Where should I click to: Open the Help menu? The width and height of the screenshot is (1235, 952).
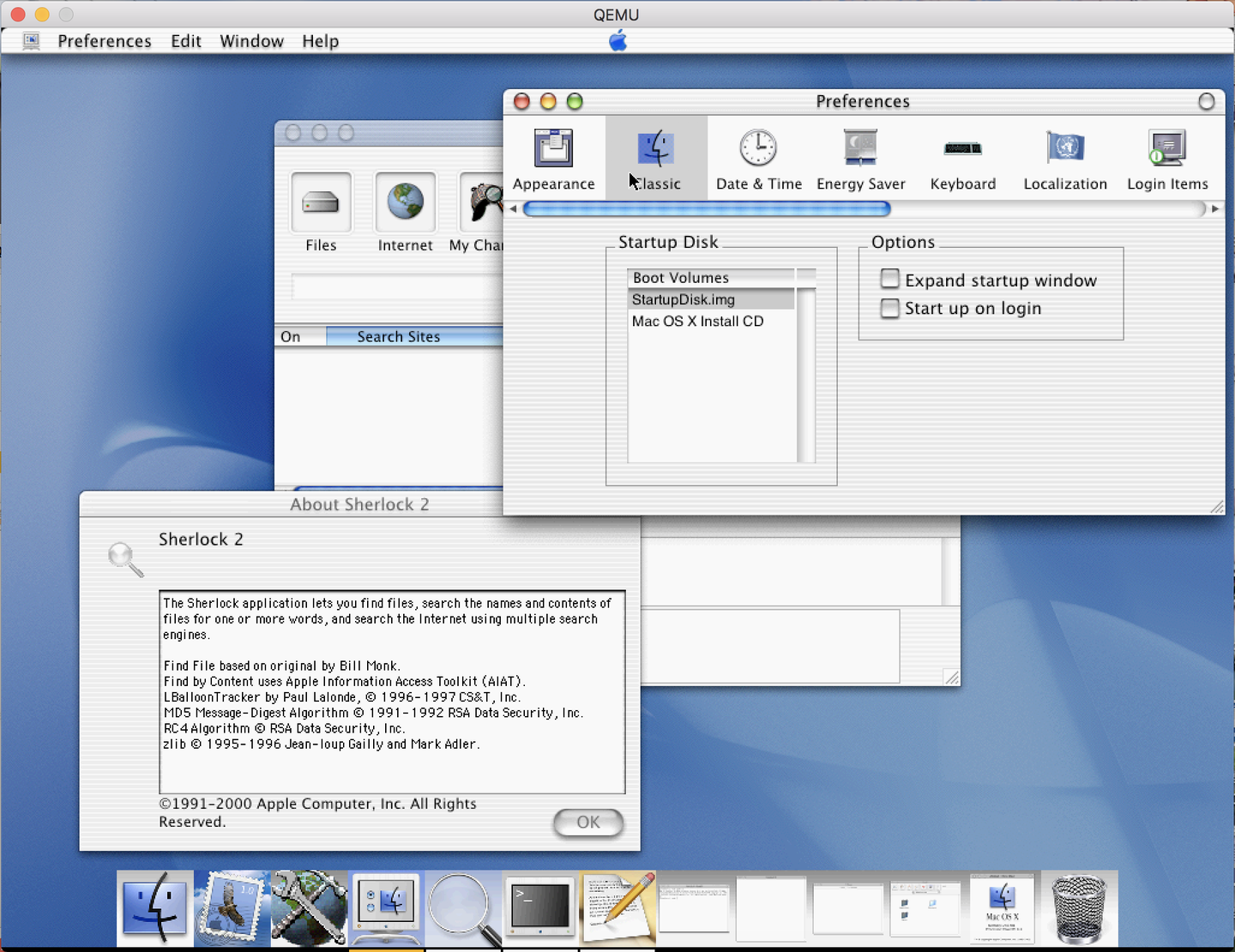click(x=320, y=40)
